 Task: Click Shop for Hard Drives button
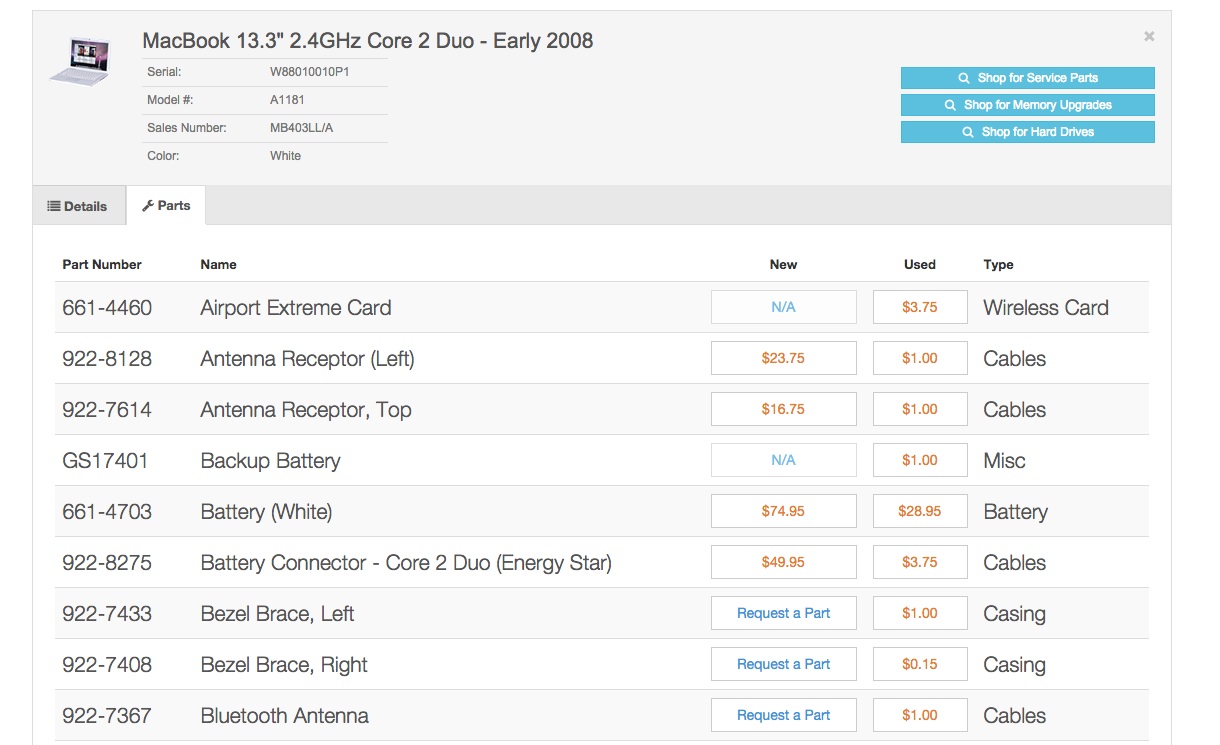(1027, 132)
